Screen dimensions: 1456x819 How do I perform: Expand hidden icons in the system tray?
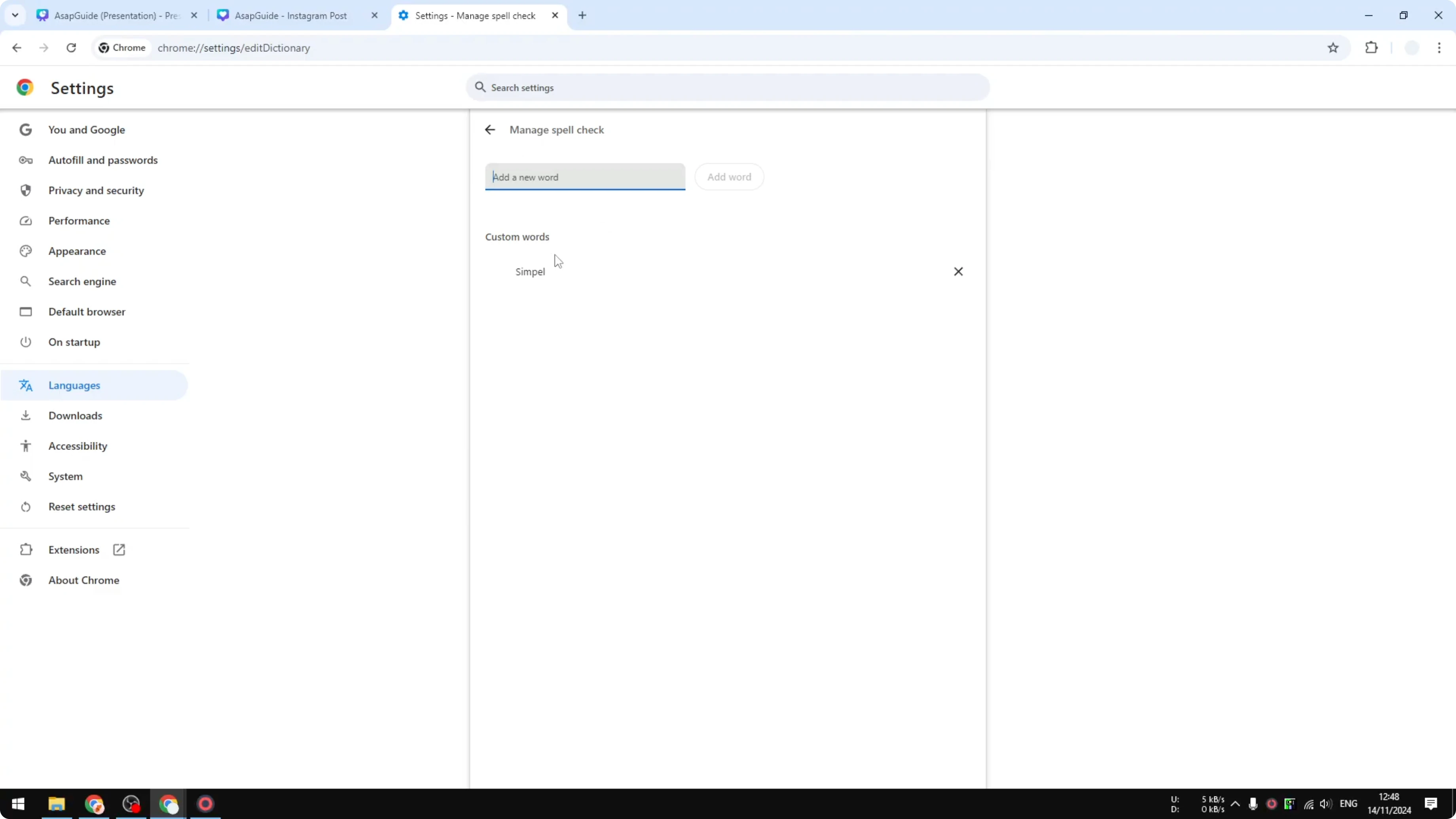point(1236,804)
